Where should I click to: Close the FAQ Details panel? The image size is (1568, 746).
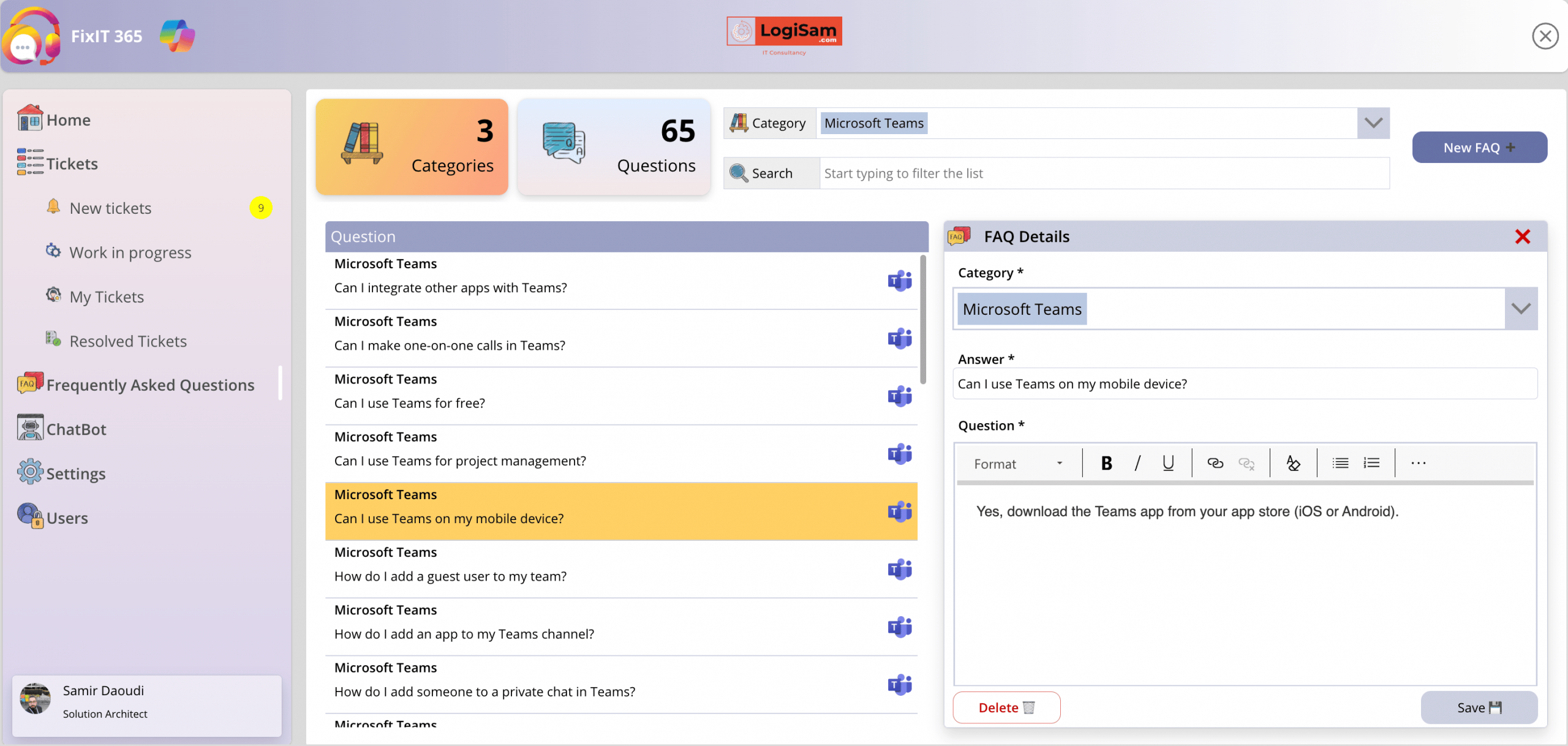point(1522,236)
